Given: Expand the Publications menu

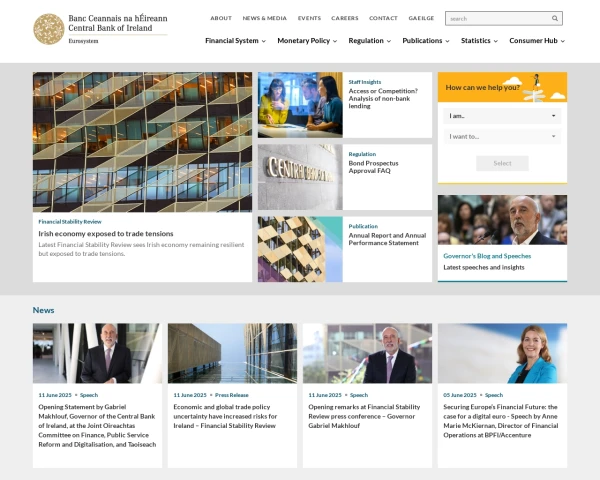Looking at the screenshot, I should (x=426, y=41).
